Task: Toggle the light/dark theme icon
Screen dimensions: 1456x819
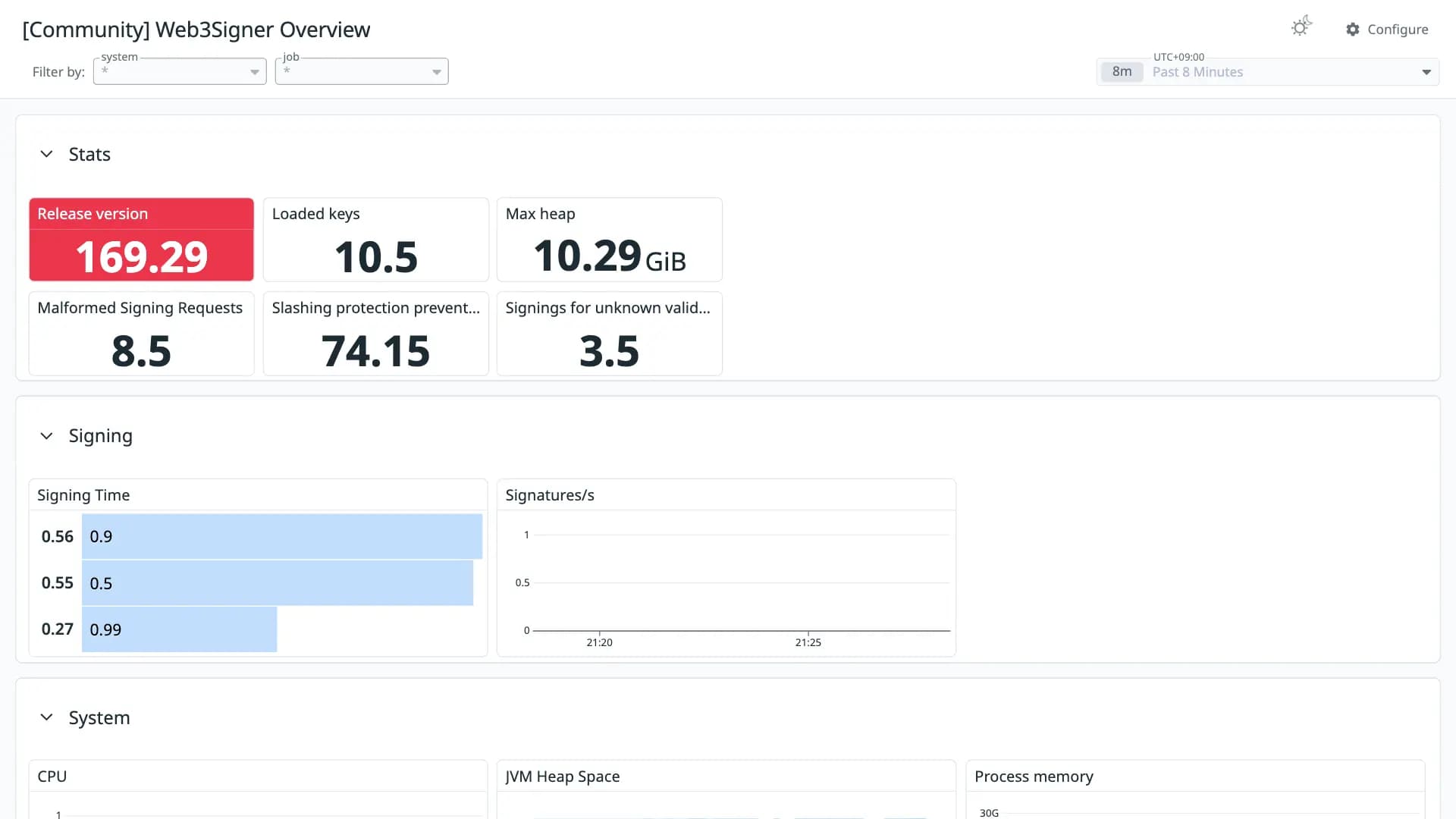Action: pos(1301,27)
